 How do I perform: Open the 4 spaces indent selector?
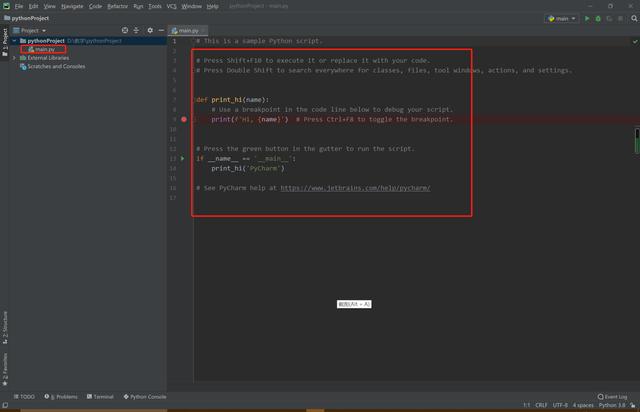tap(583, 405)
